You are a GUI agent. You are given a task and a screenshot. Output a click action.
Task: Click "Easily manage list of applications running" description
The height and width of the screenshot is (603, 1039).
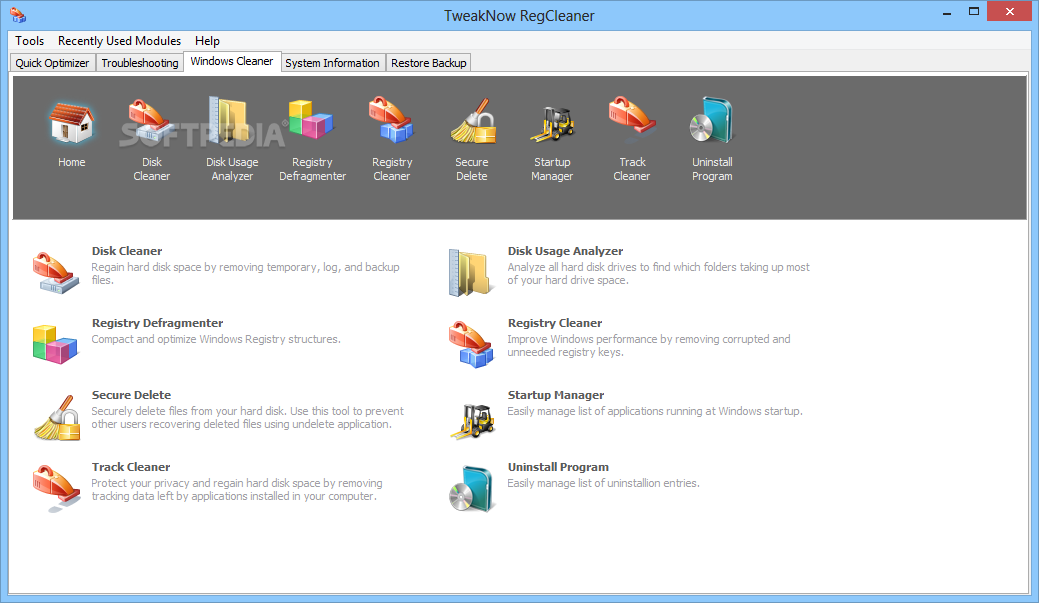655,411
